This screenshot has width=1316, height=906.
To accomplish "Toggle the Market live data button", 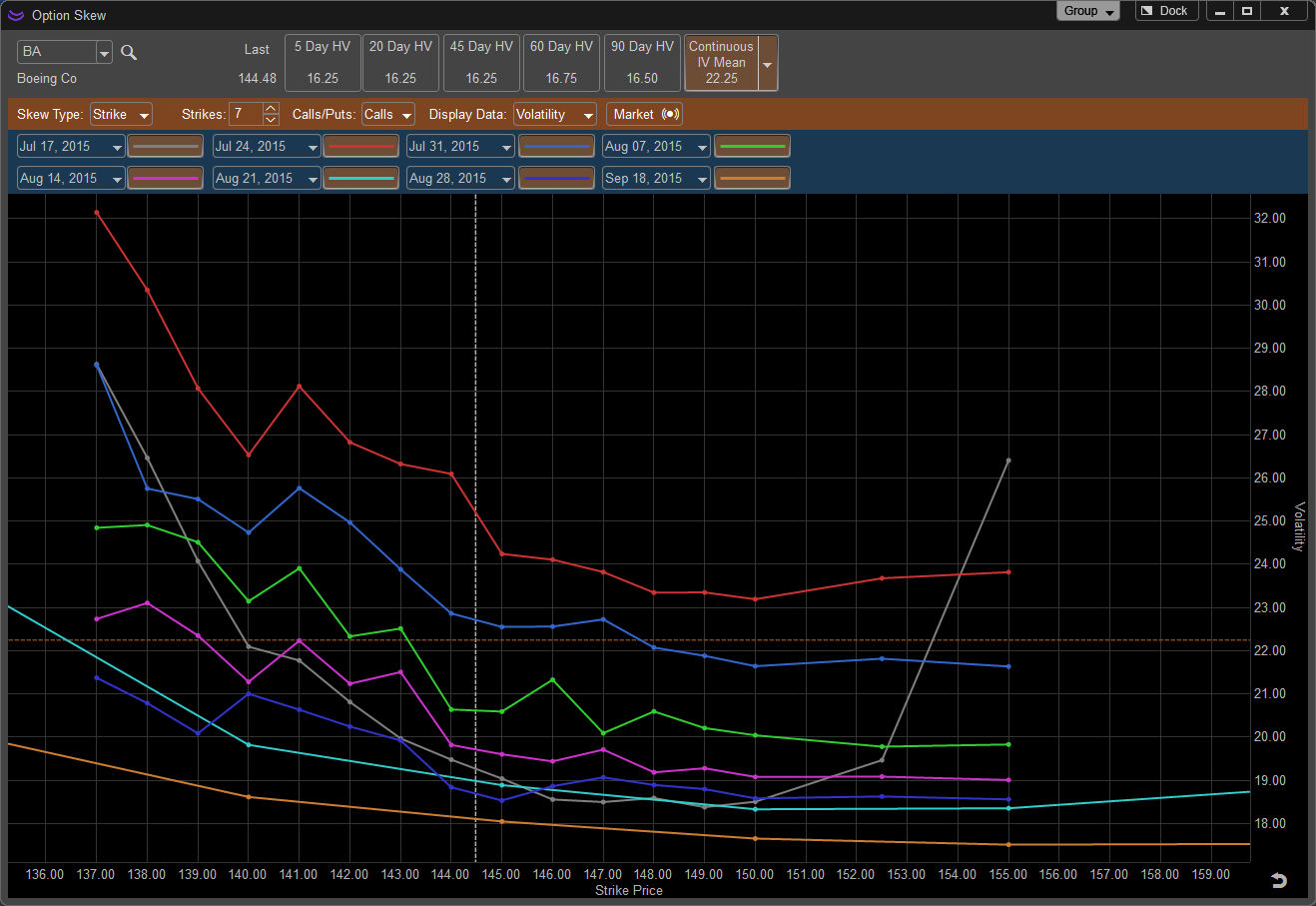I will (644, 115).
